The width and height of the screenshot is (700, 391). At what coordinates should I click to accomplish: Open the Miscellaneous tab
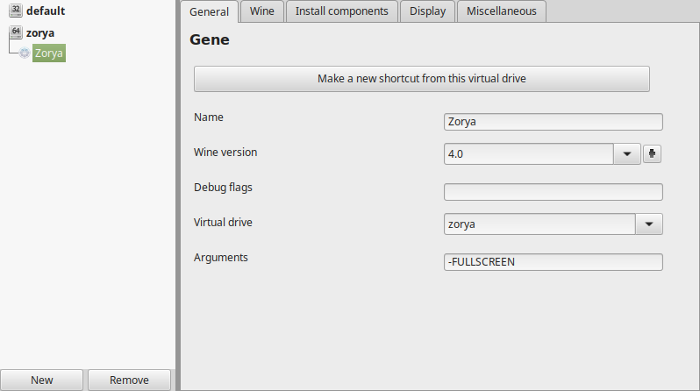click(x=501, y=11)
